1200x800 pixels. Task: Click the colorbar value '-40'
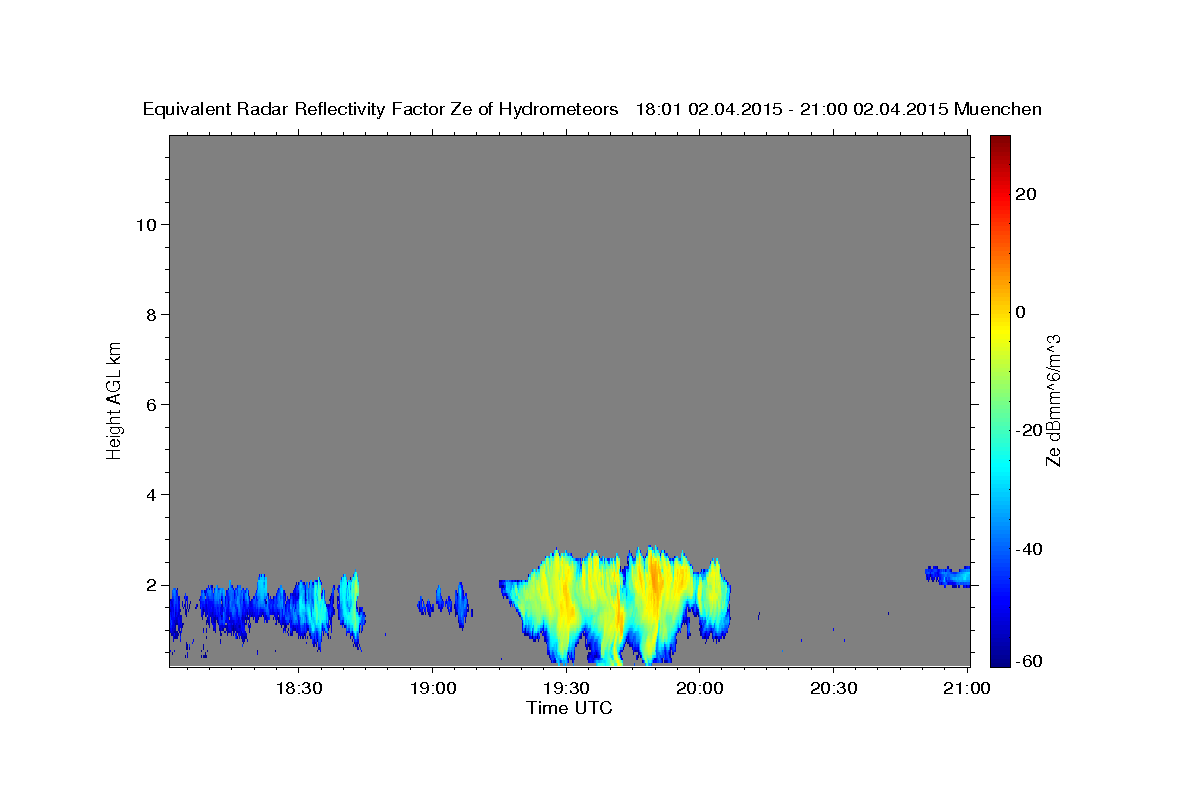coord(1030,549)
